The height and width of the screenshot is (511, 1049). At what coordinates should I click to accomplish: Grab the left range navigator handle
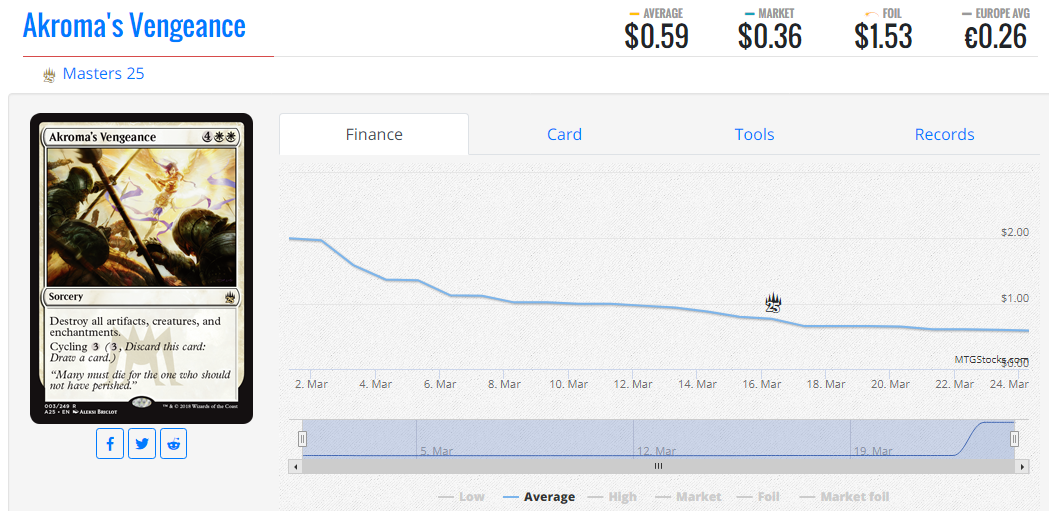302,439
